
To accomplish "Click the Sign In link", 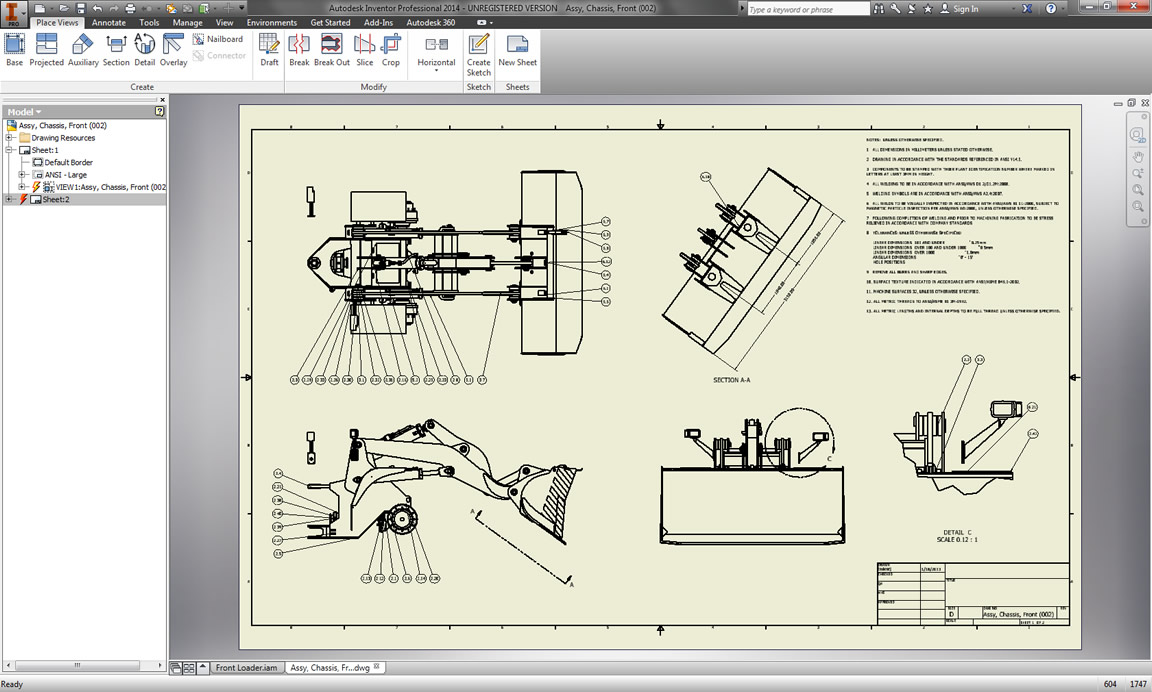I will (965, 9).
